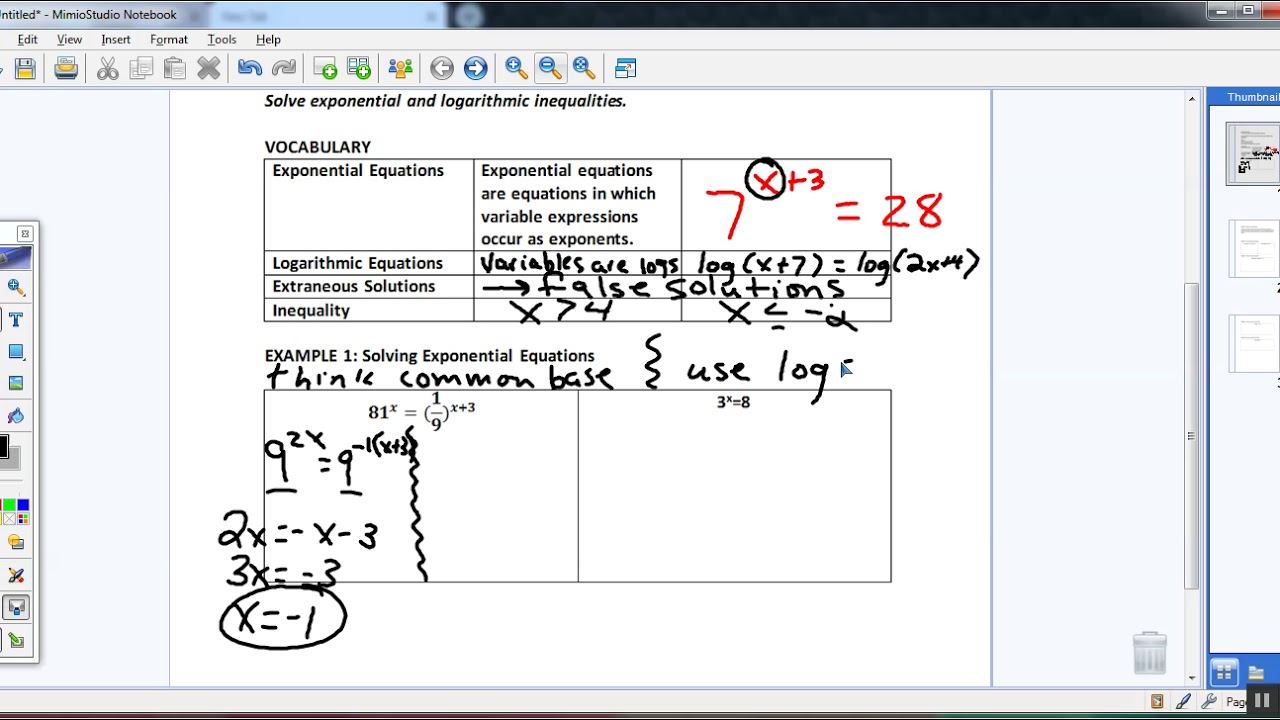The height and width of the screenshot is (720, 1280).
Task: Minimize the MimioStudio Notebook window
Action: pyautogui.click(x=1220, y=12)
